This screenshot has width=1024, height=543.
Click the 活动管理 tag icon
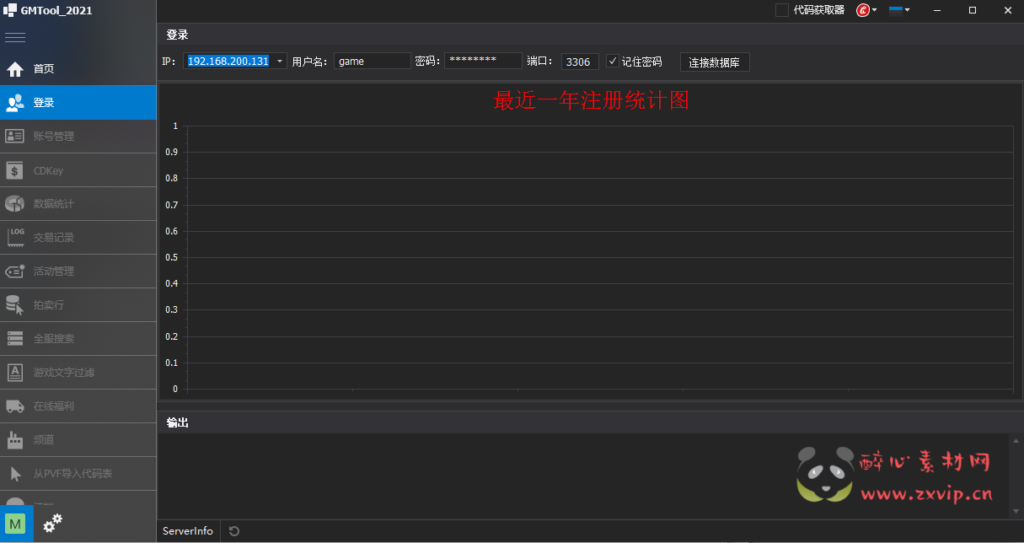[15, 271]
